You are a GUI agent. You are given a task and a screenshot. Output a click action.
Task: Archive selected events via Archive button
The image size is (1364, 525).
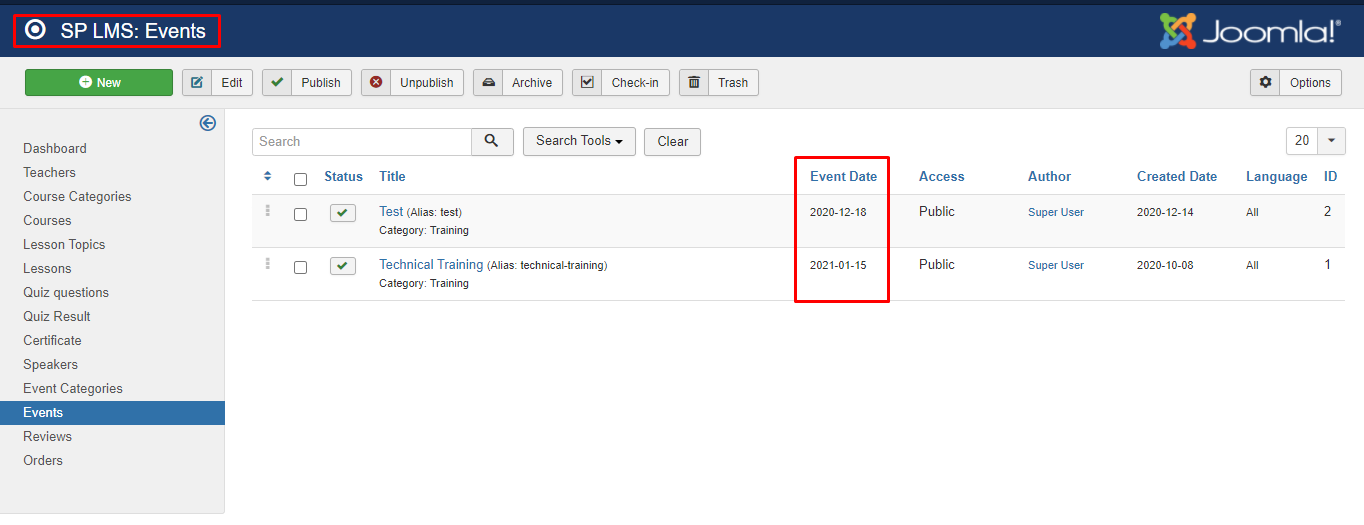point(518,83)
